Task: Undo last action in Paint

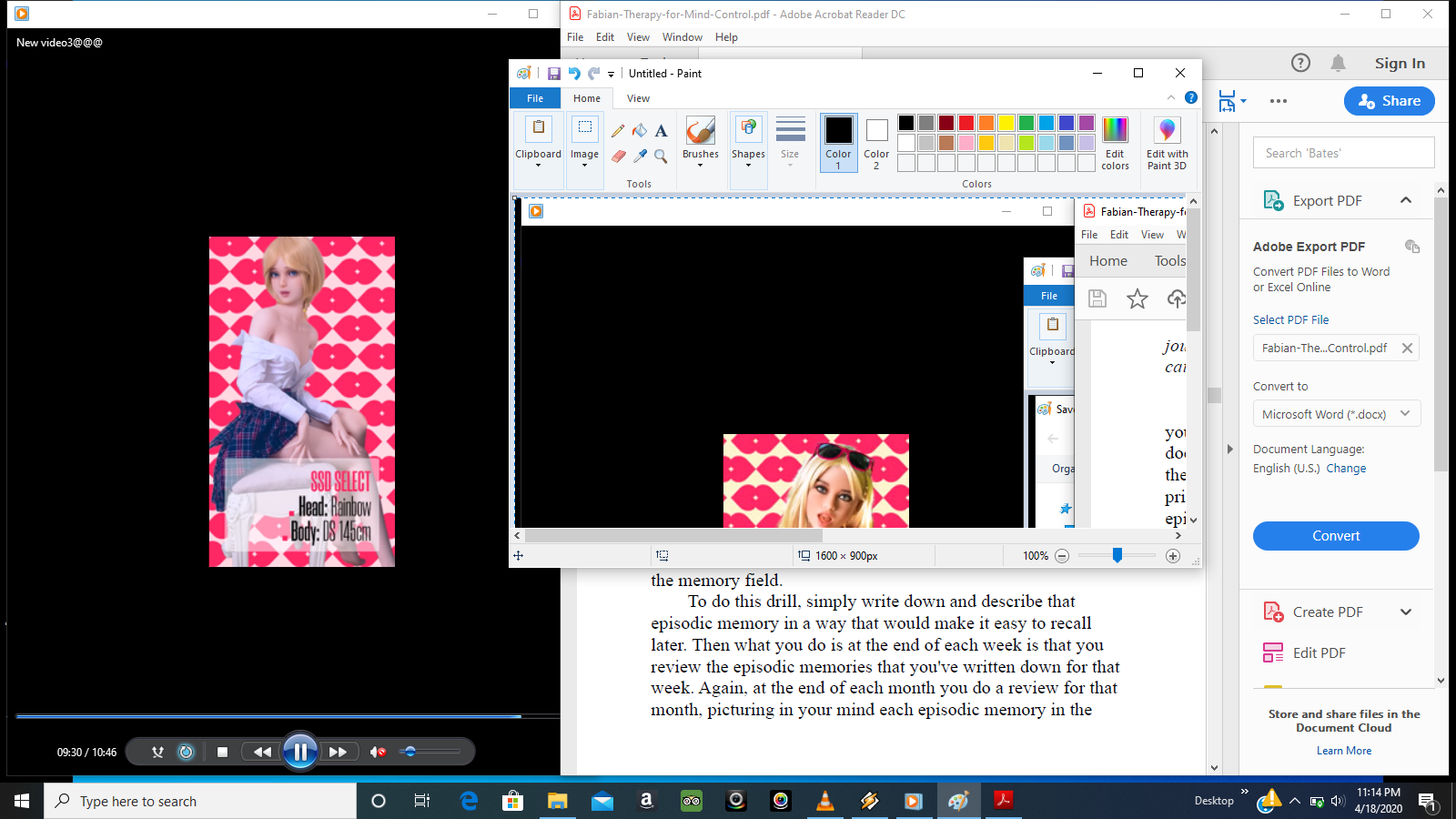Action: click(573, 74)
